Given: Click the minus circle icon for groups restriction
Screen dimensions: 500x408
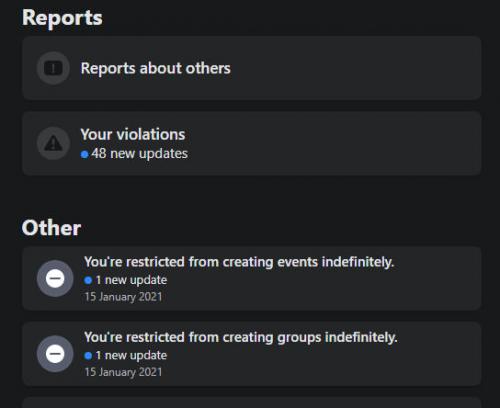Looking at the screenshot, I should 55,354.
